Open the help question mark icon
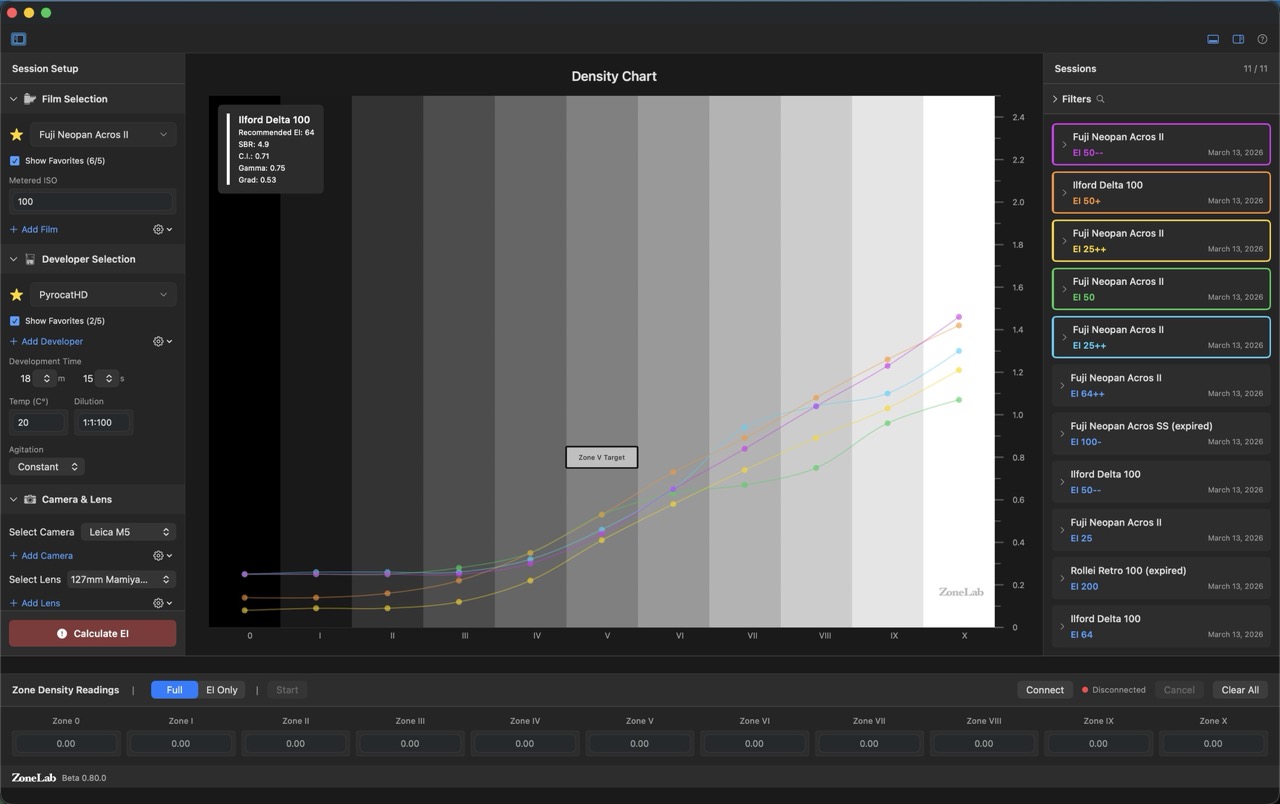1280x804 pixels. (1262, 39)
